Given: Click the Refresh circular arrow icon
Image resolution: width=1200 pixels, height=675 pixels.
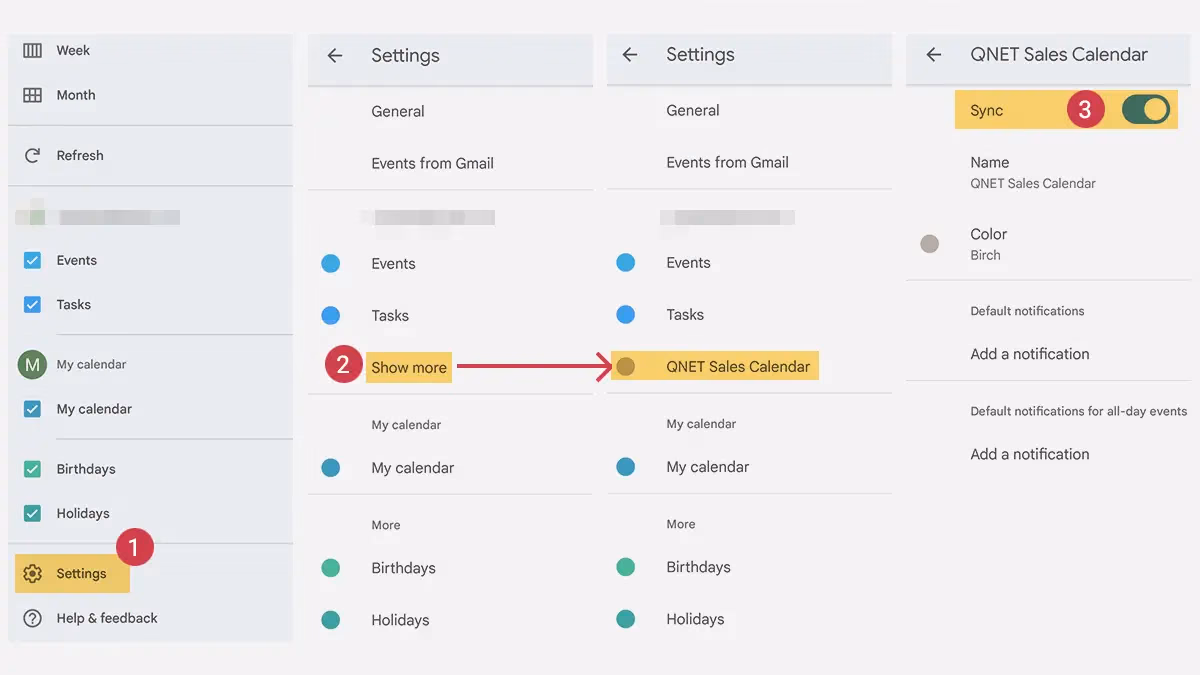Looking at the screenshot, I should pos(33,155).
